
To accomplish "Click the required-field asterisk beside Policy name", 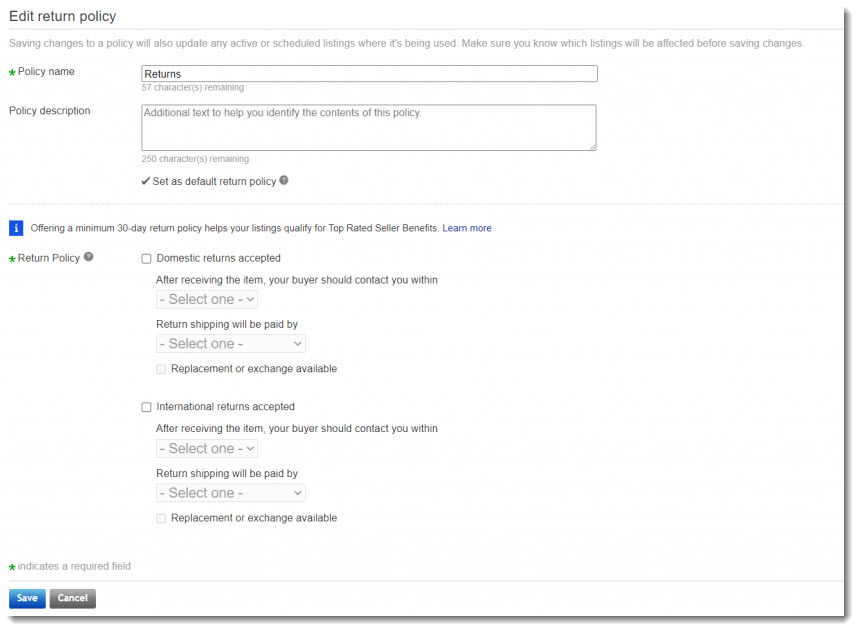I will [x=11, y=70].
